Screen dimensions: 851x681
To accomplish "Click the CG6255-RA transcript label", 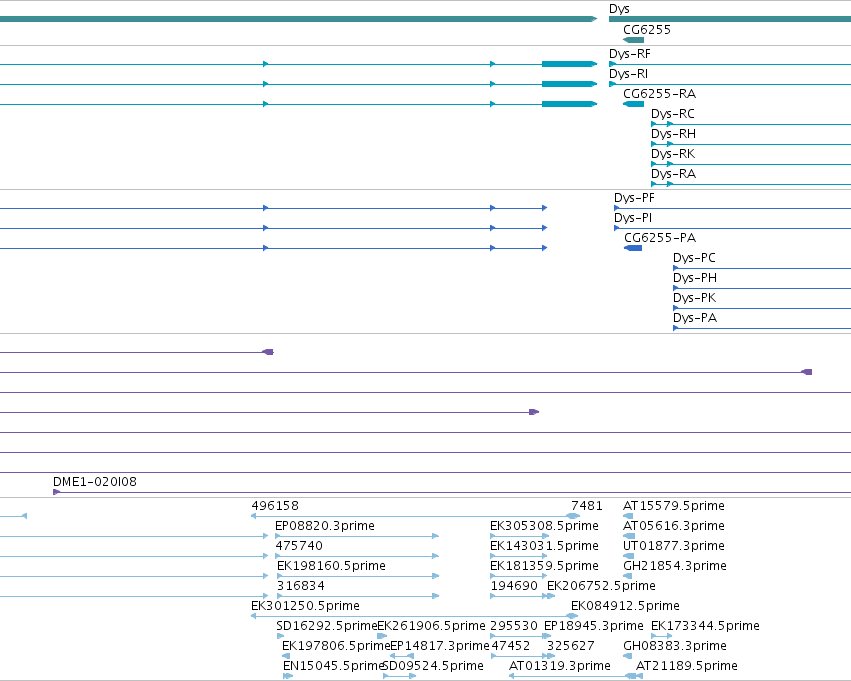I will pos(659,94).
